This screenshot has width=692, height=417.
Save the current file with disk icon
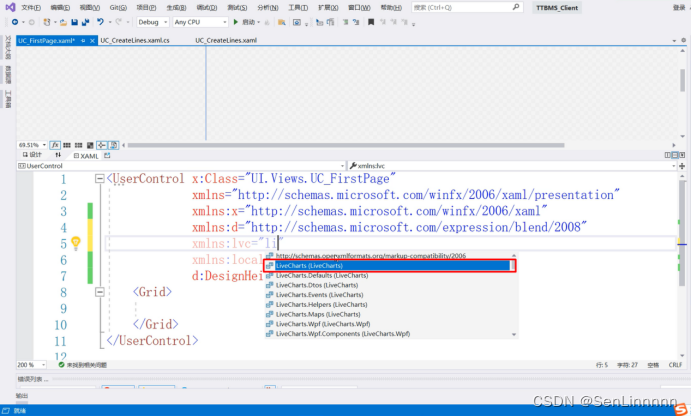click(75, 22)
